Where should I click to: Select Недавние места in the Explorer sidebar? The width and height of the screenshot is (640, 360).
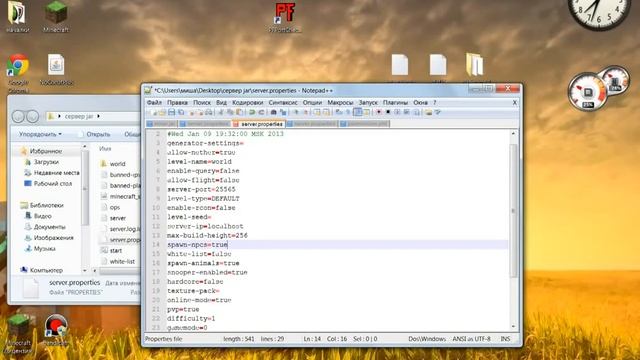point(52,173)
